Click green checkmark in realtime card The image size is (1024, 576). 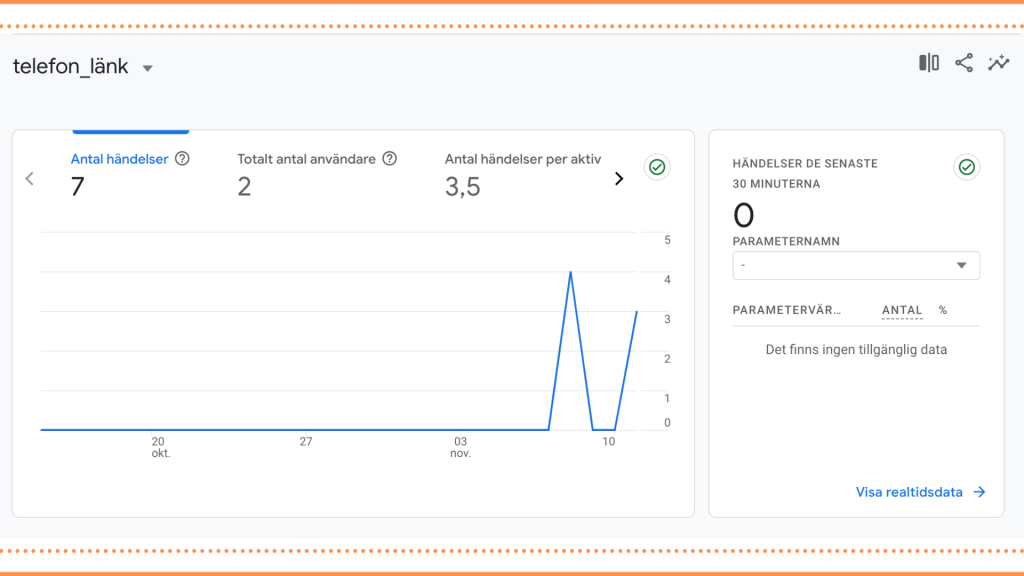[x=967, y=167]
